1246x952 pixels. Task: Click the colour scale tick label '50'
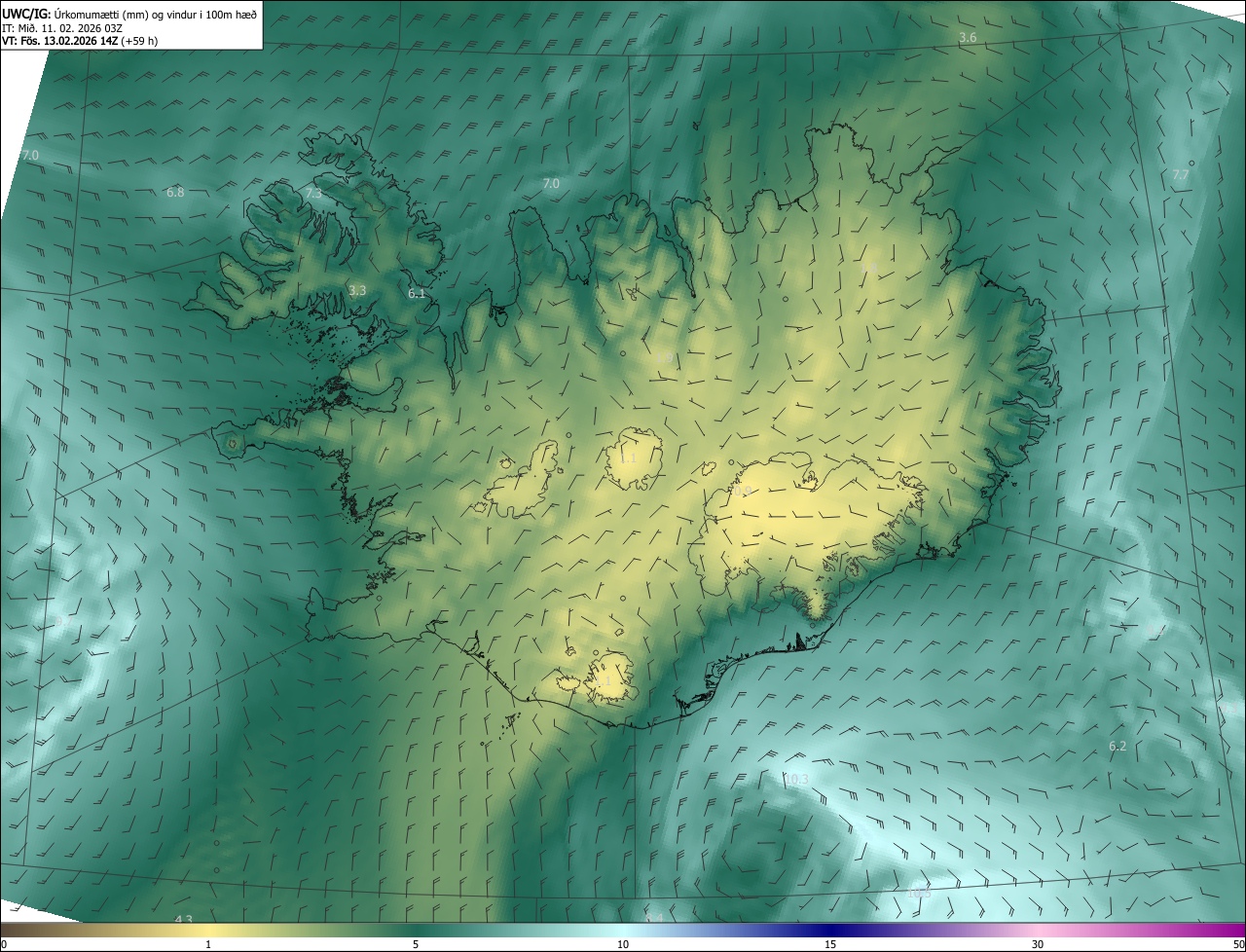point(1238,944)
